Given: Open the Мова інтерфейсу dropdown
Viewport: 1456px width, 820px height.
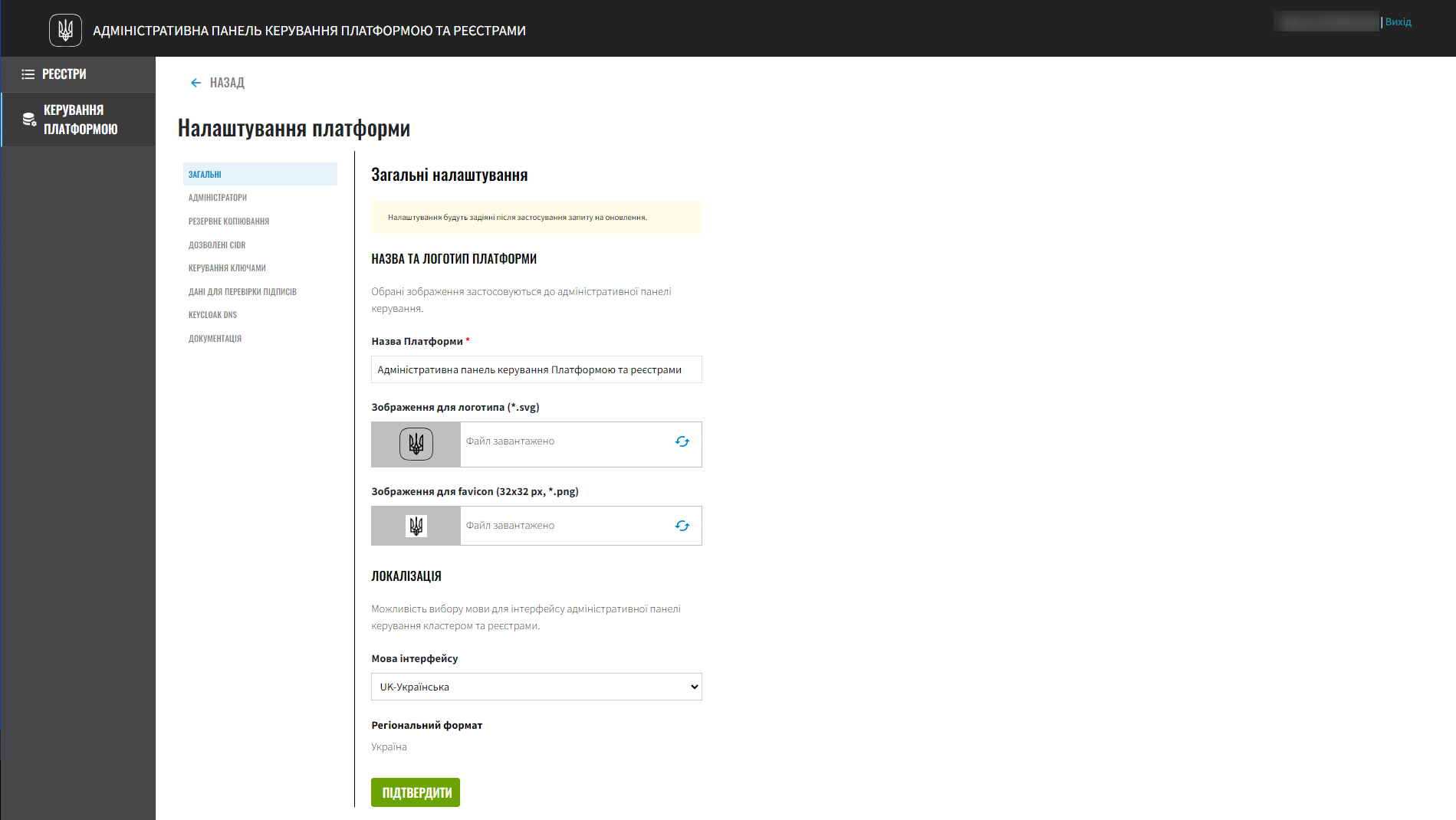Looking at the screenshot, I should (x=536, y=687).
